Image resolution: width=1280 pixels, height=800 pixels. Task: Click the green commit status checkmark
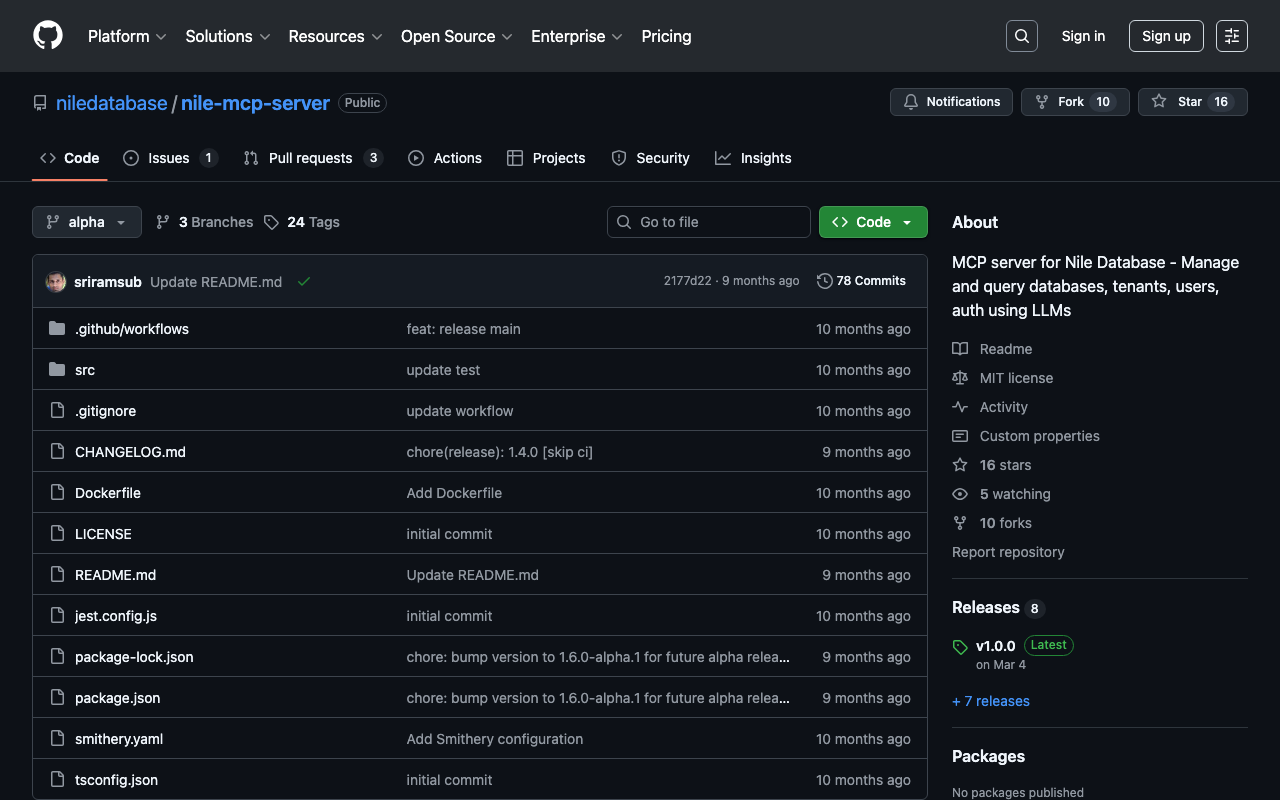(304, 282)
